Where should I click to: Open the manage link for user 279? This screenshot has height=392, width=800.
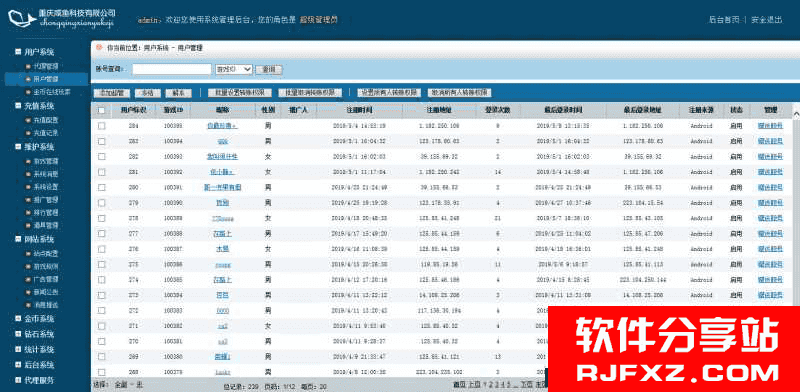(x=770, y=203)
